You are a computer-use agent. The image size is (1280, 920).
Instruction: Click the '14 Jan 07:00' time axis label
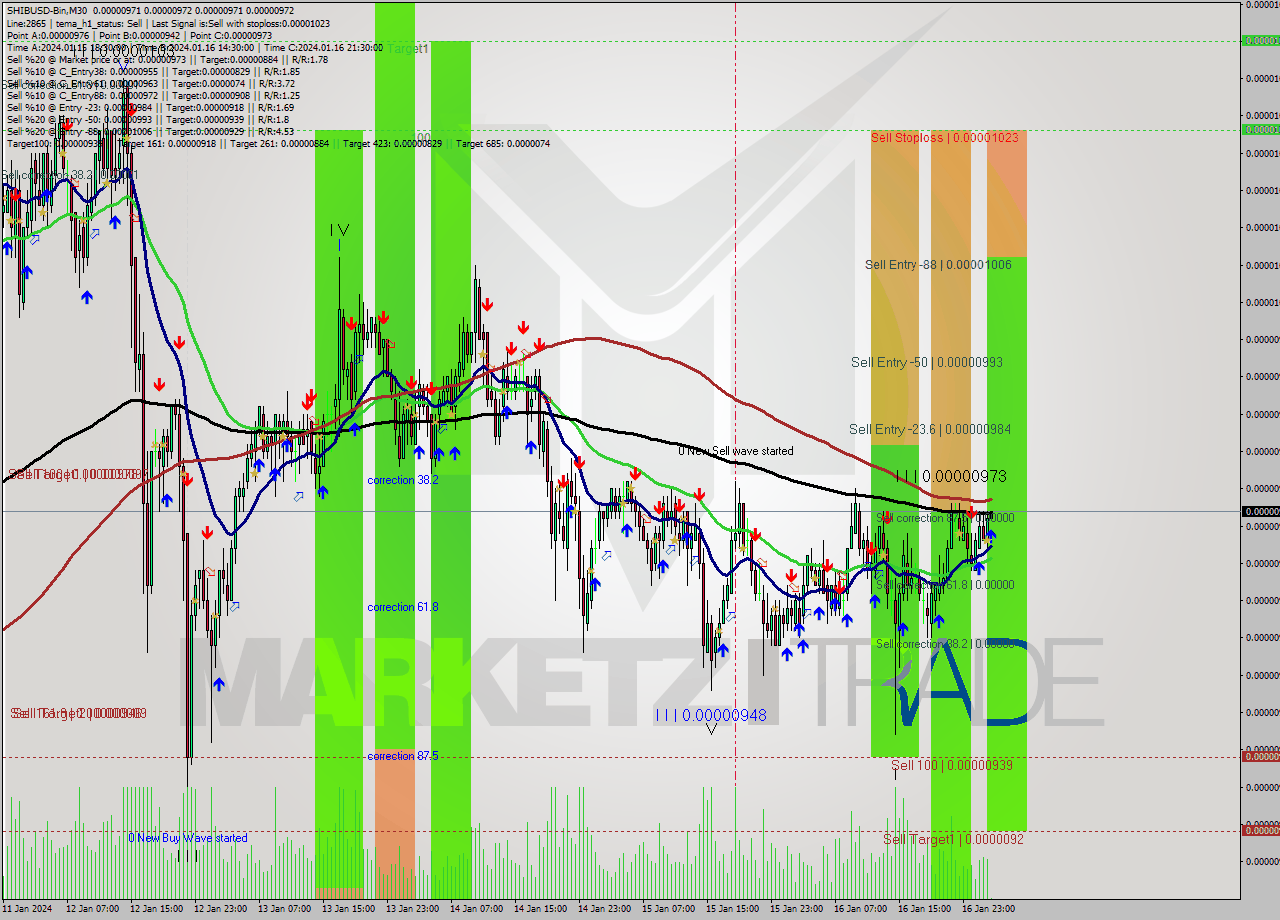476,908
